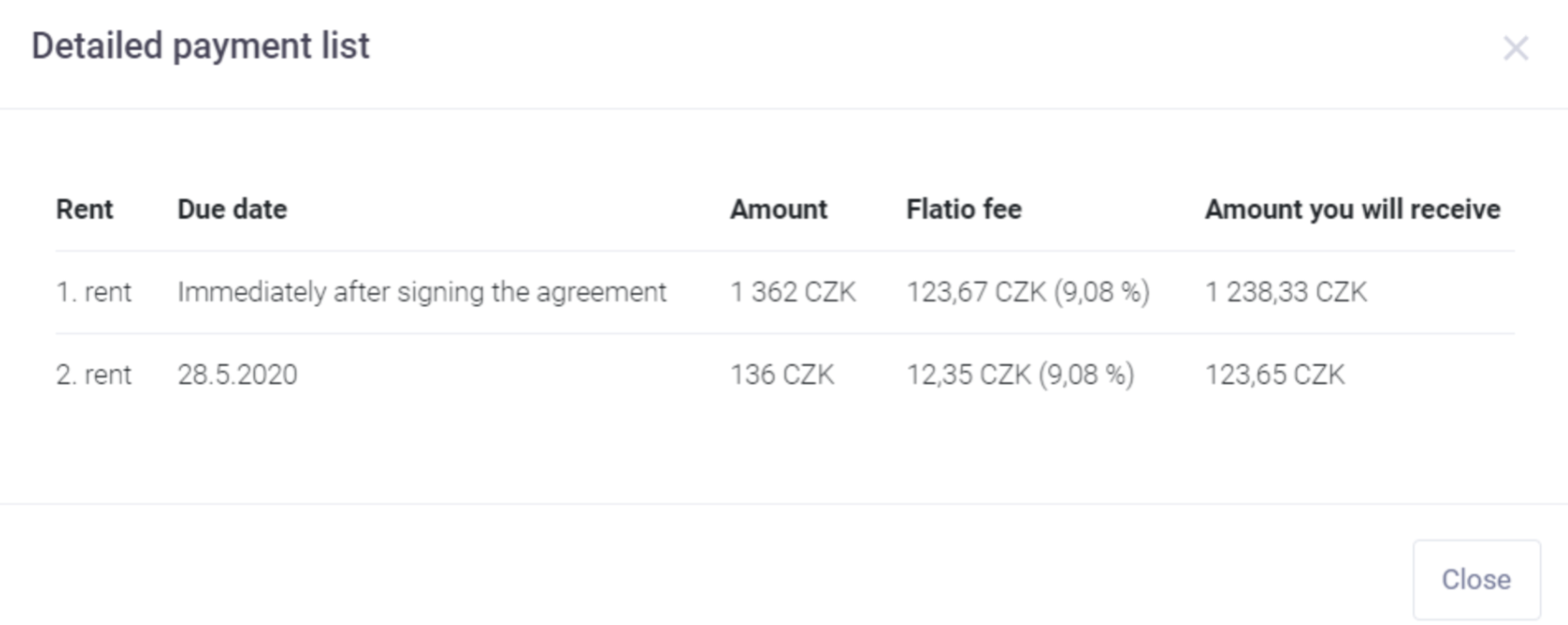Click the 123,65 CZK payout
This screenshot has height=625, width=1568.
[x=1274, y=375]
